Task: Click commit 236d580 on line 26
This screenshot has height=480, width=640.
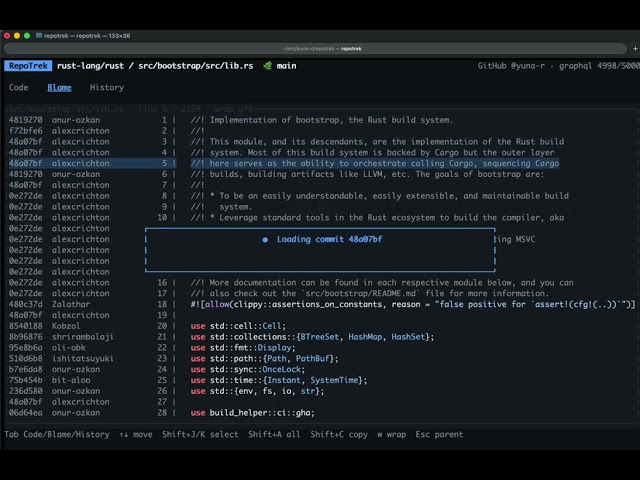Action: 25,391
